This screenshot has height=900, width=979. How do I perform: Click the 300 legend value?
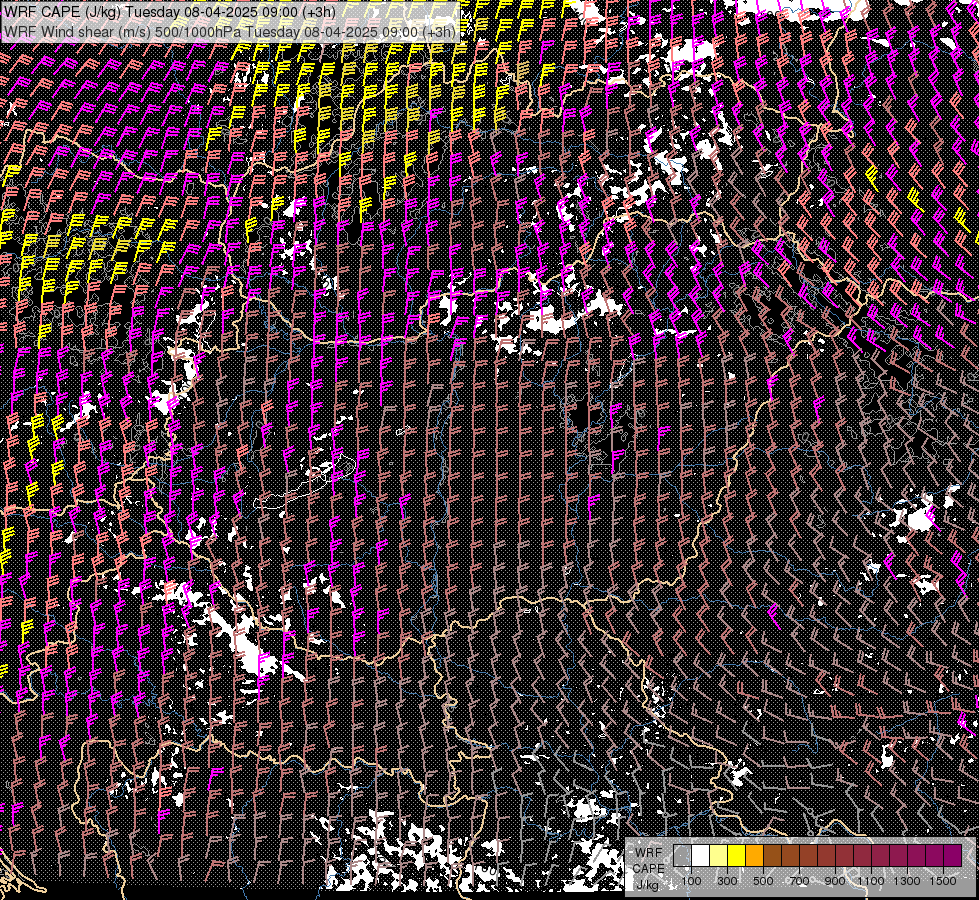click(727, 881)
